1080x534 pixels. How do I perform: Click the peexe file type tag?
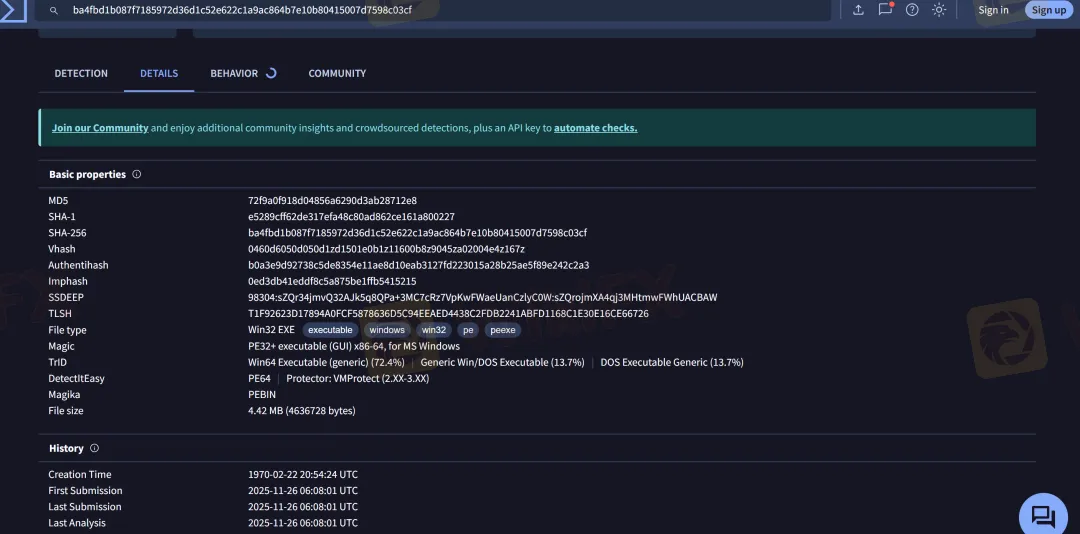click(503, 330)
